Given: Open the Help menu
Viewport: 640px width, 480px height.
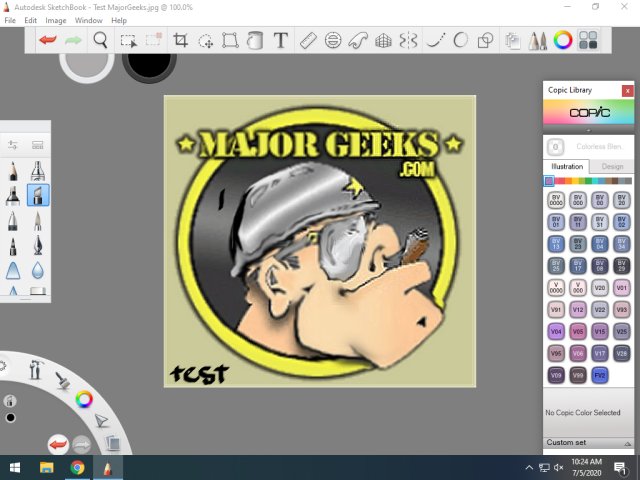Looking at the screenshot, I should click(119, 20).
